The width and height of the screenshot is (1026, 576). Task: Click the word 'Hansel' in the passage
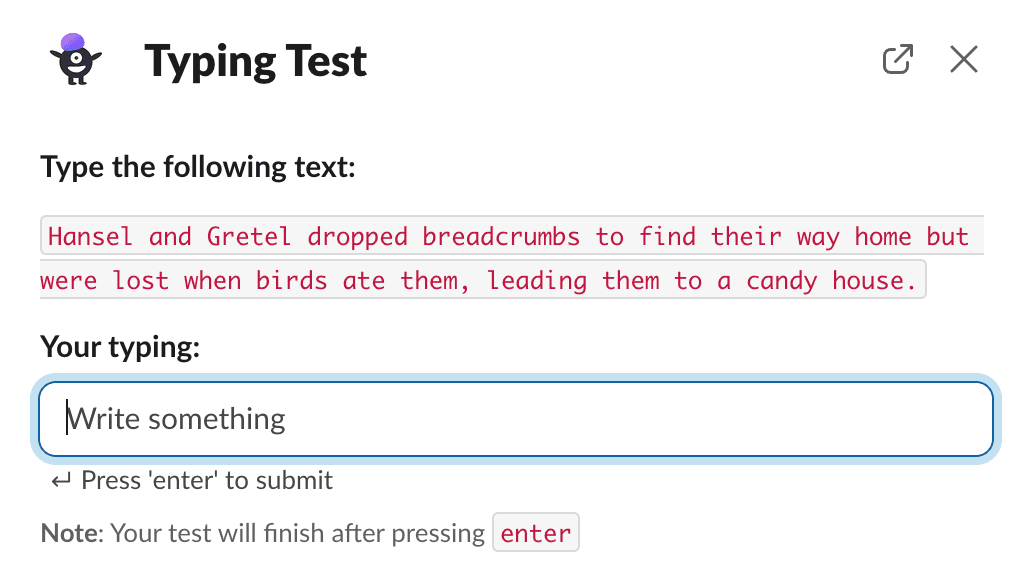tap(90, 236)
